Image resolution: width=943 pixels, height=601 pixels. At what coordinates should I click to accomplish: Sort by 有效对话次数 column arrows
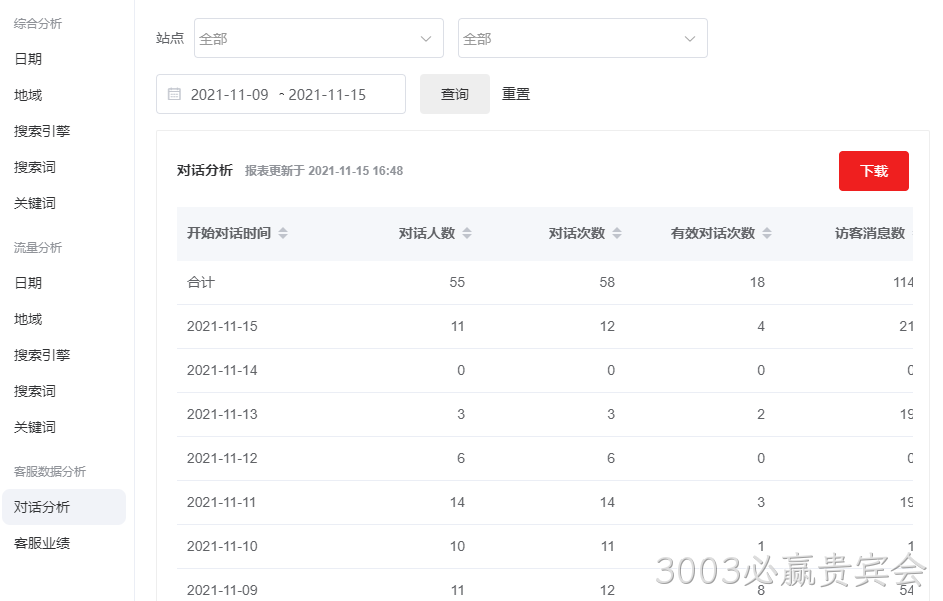(x=767, y=233)
